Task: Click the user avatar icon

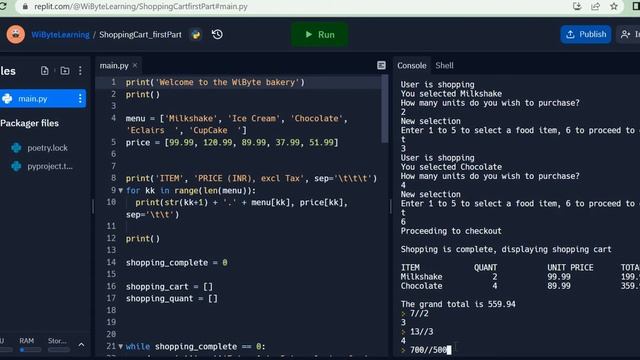Action: click(16, 34)
